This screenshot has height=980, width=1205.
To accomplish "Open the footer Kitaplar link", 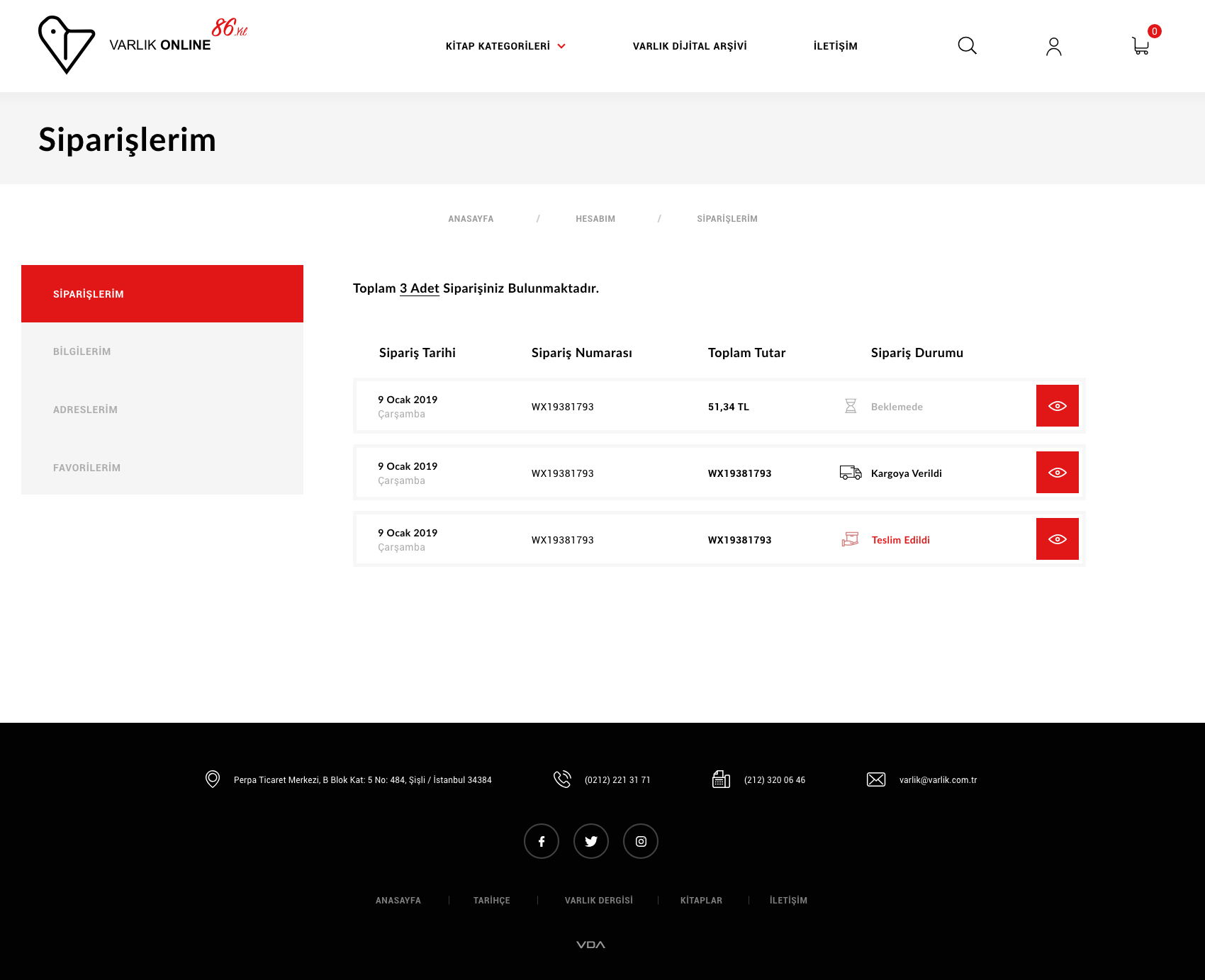I will (x=701, y=901).
